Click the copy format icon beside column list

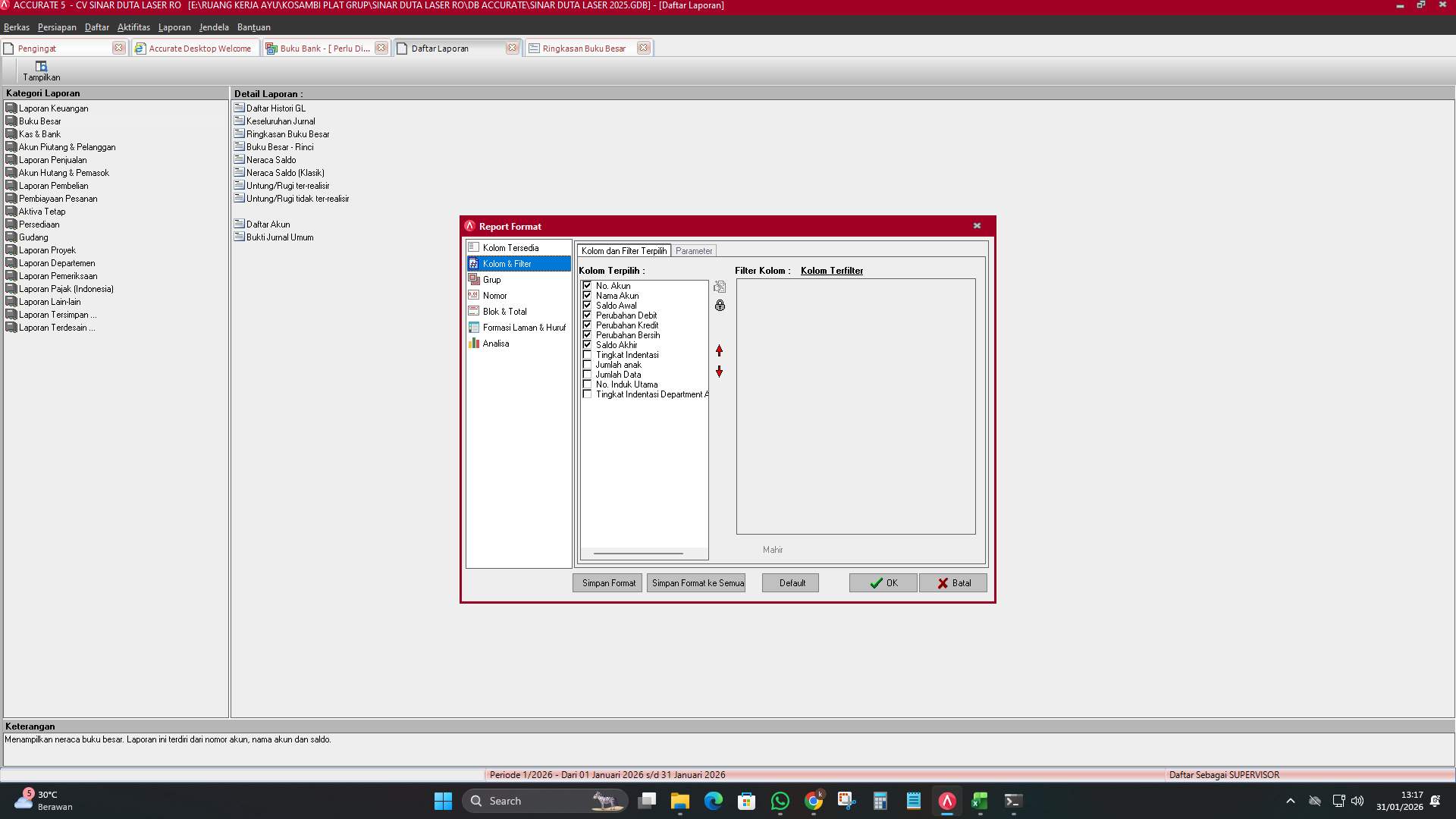719,287
